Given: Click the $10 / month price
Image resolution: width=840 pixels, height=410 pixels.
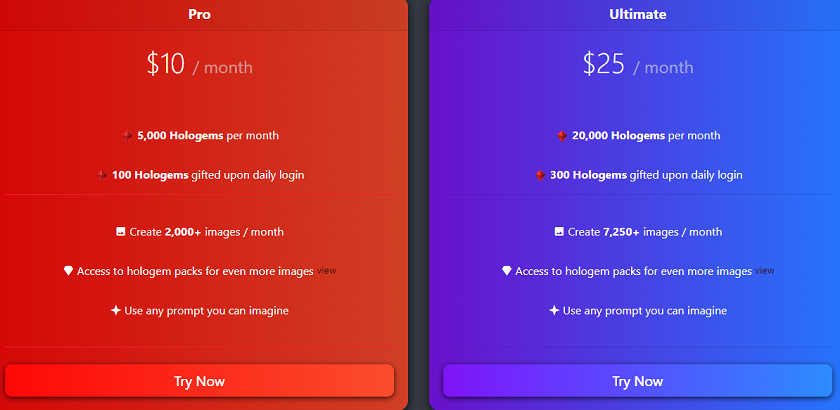Looking at the screenshot, I should tap(199, 65).
